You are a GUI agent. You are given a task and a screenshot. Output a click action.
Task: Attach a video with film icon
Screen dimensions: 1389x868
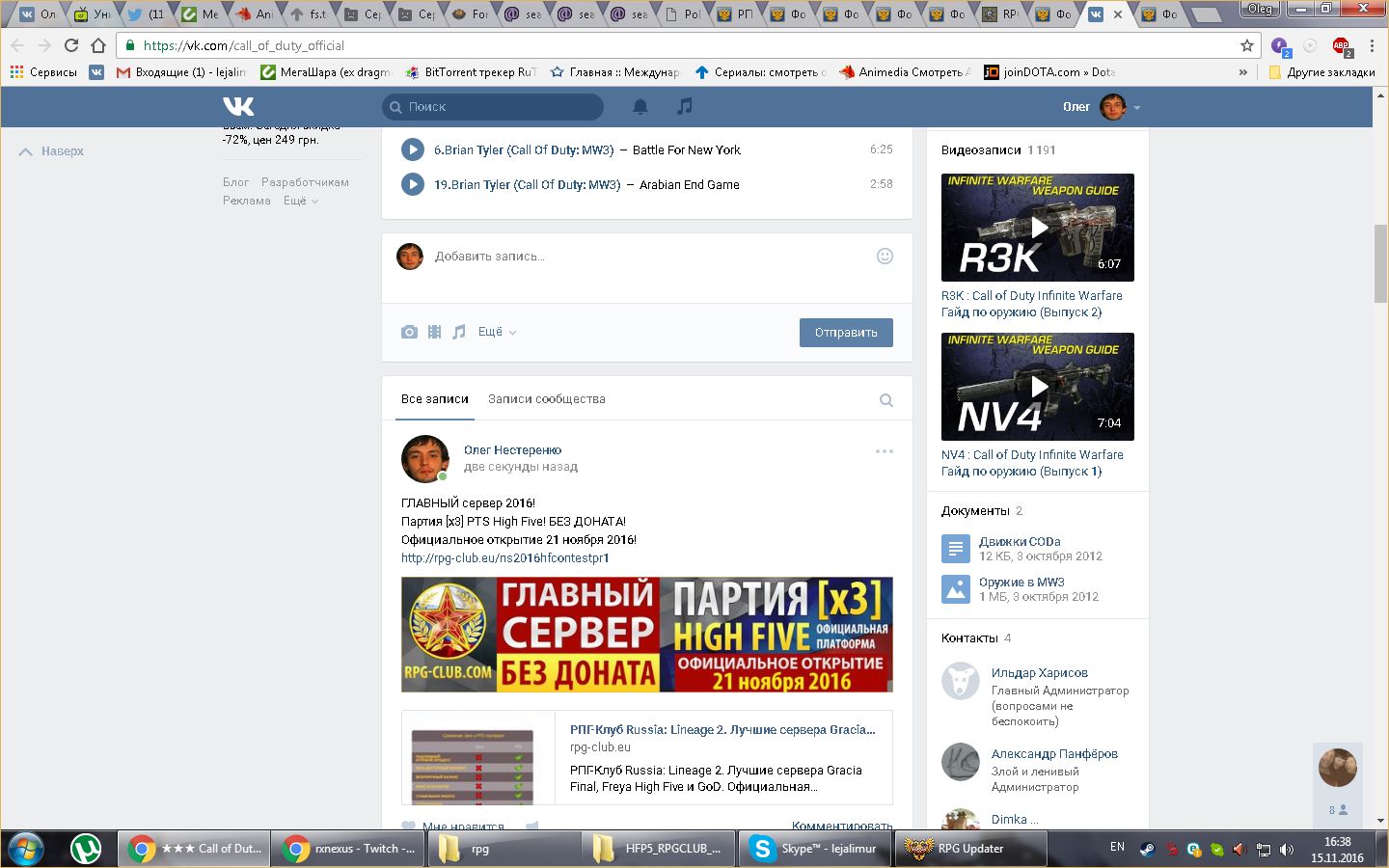pos(435,332)
